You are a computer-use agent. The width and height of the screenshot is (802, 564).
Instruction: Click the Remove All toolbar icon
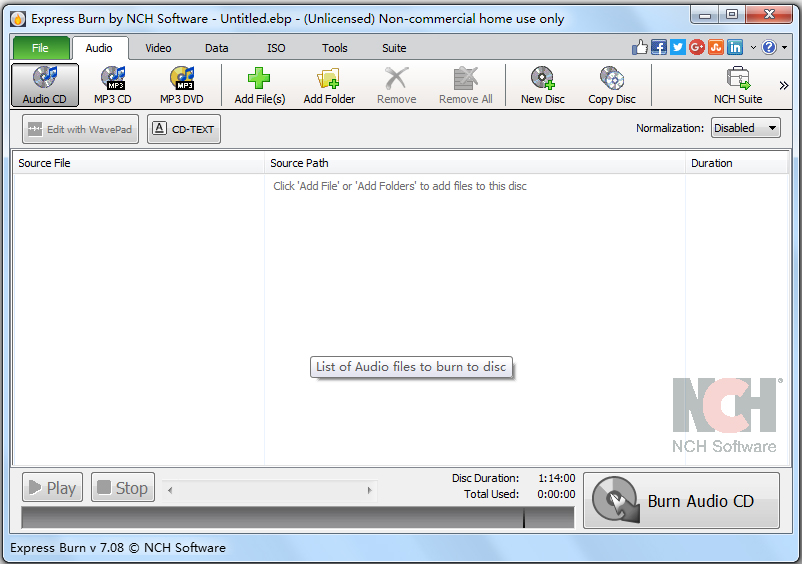(x=465, y=79)
